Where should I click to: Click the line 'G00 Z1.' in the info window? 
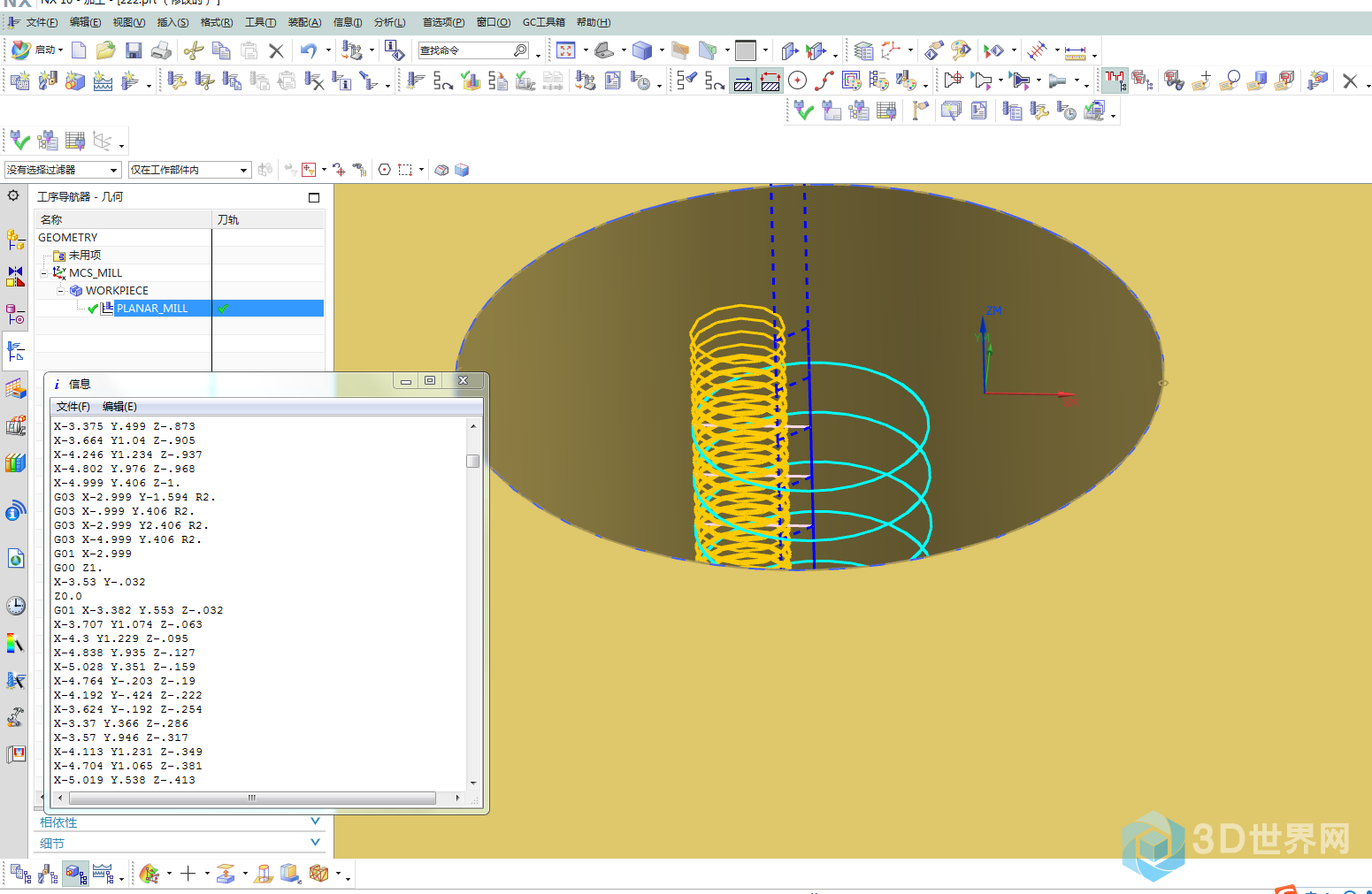pos(78,568)
